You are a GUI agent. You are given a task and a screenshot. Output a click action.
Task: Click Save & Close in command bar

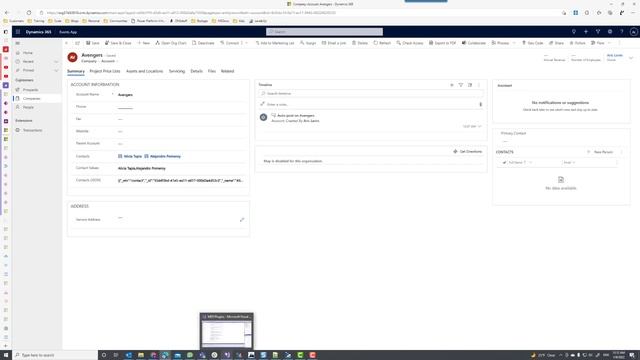click(x=118, y=43)
